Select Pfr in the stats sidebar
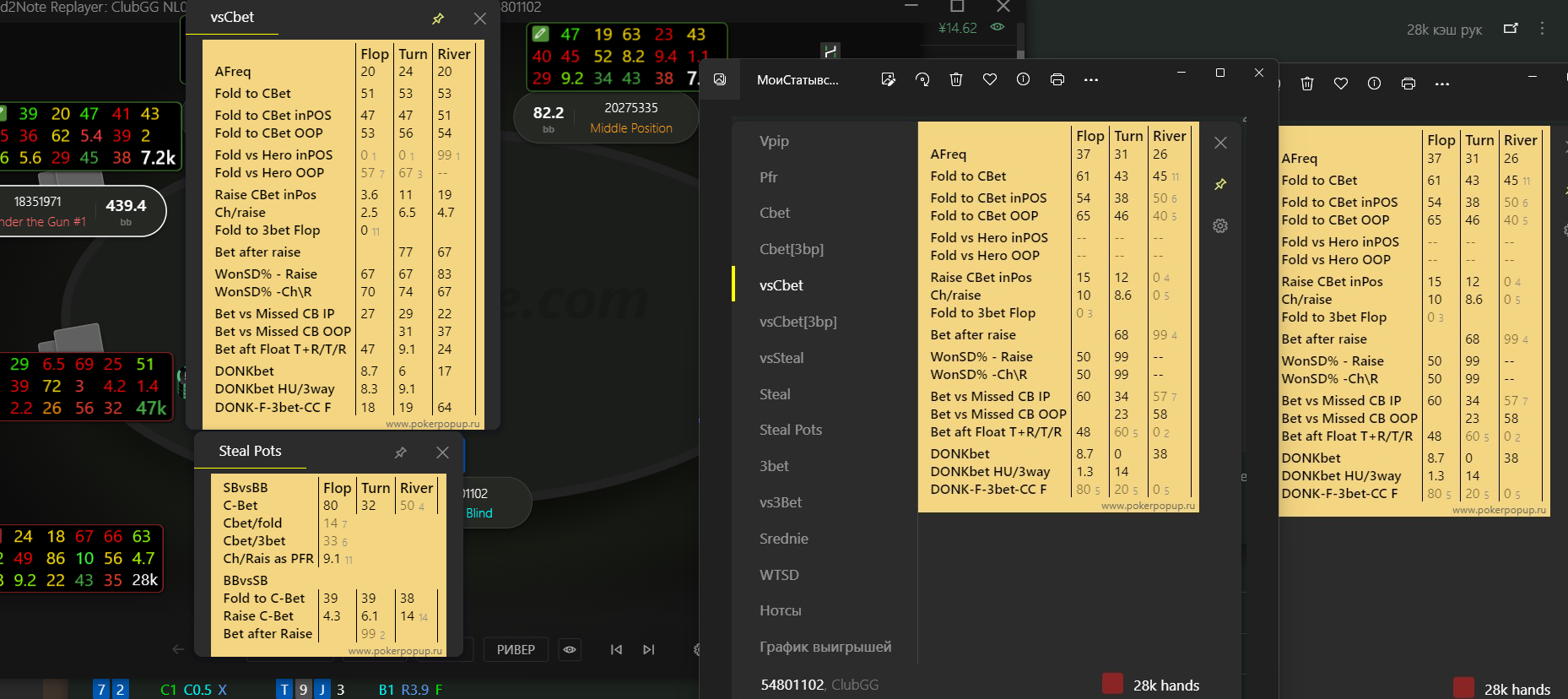 click(x=768, y=177)
